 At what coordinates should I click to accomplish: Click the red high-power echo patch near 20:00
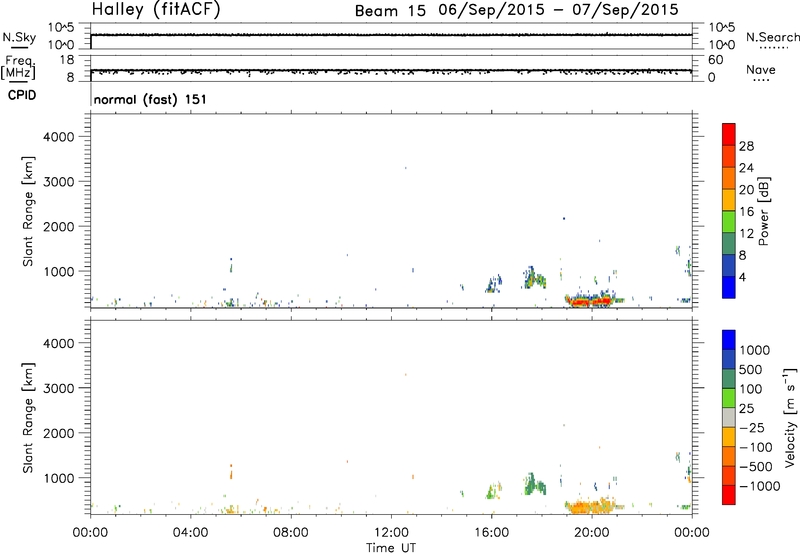(590, 301)
